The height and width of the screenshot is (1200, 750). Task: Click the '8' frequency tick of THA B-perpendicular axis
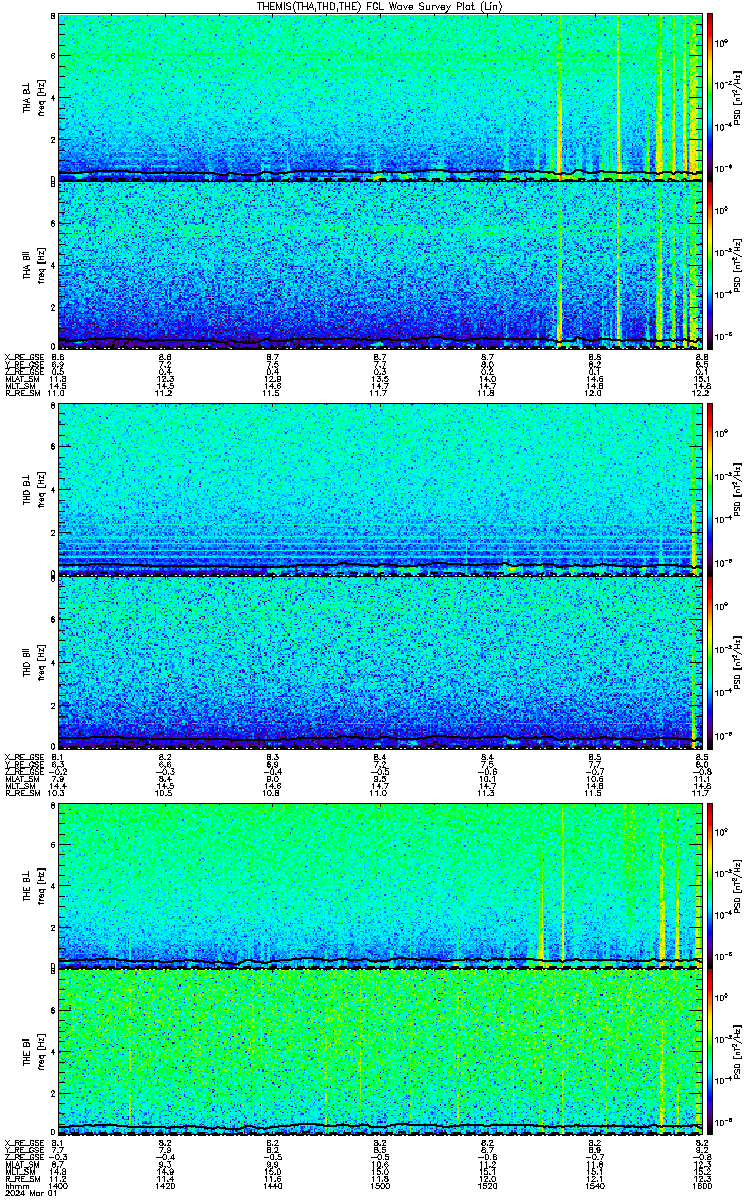tap(53, 18)
